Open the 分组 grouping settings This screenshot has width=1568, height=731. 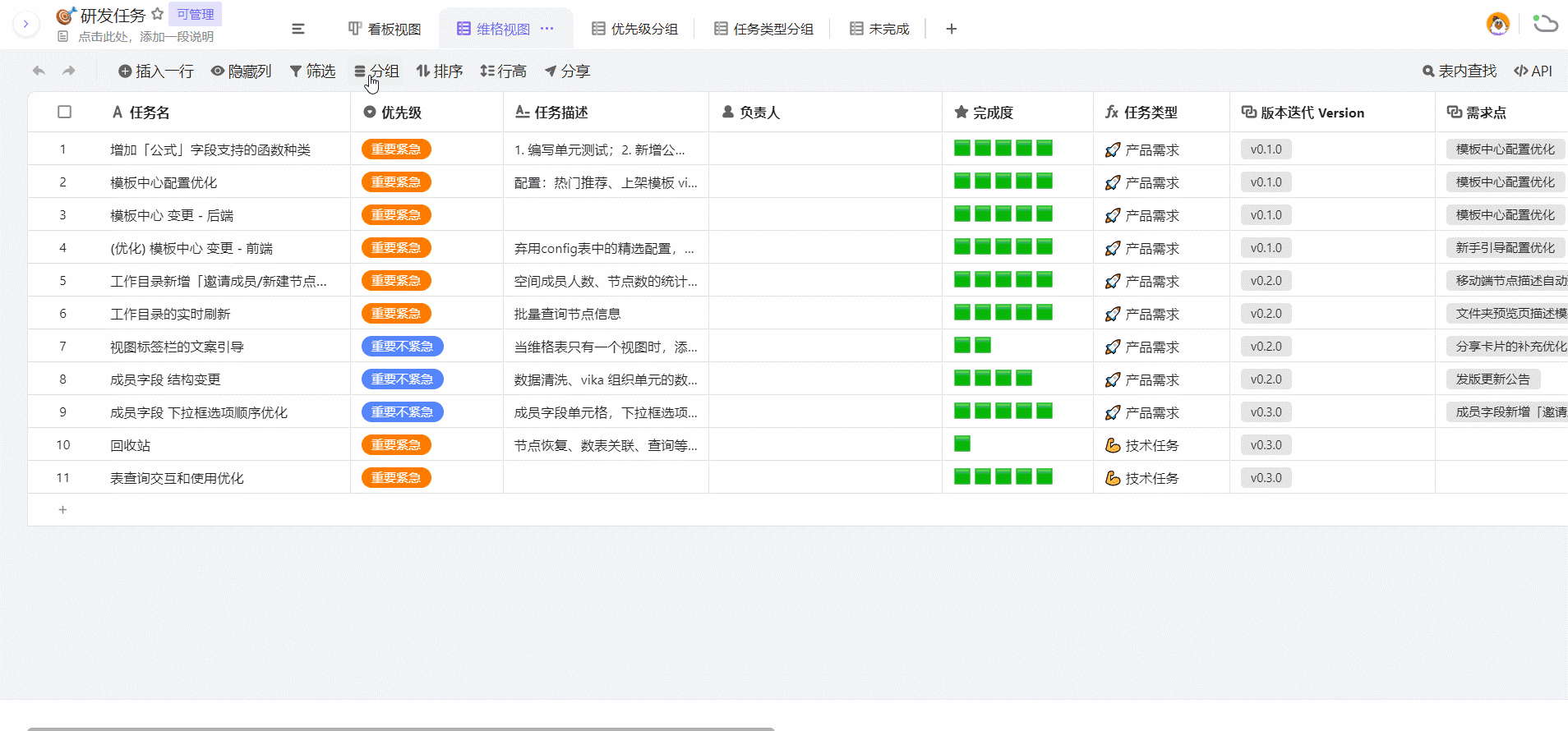tap(376, 71)
